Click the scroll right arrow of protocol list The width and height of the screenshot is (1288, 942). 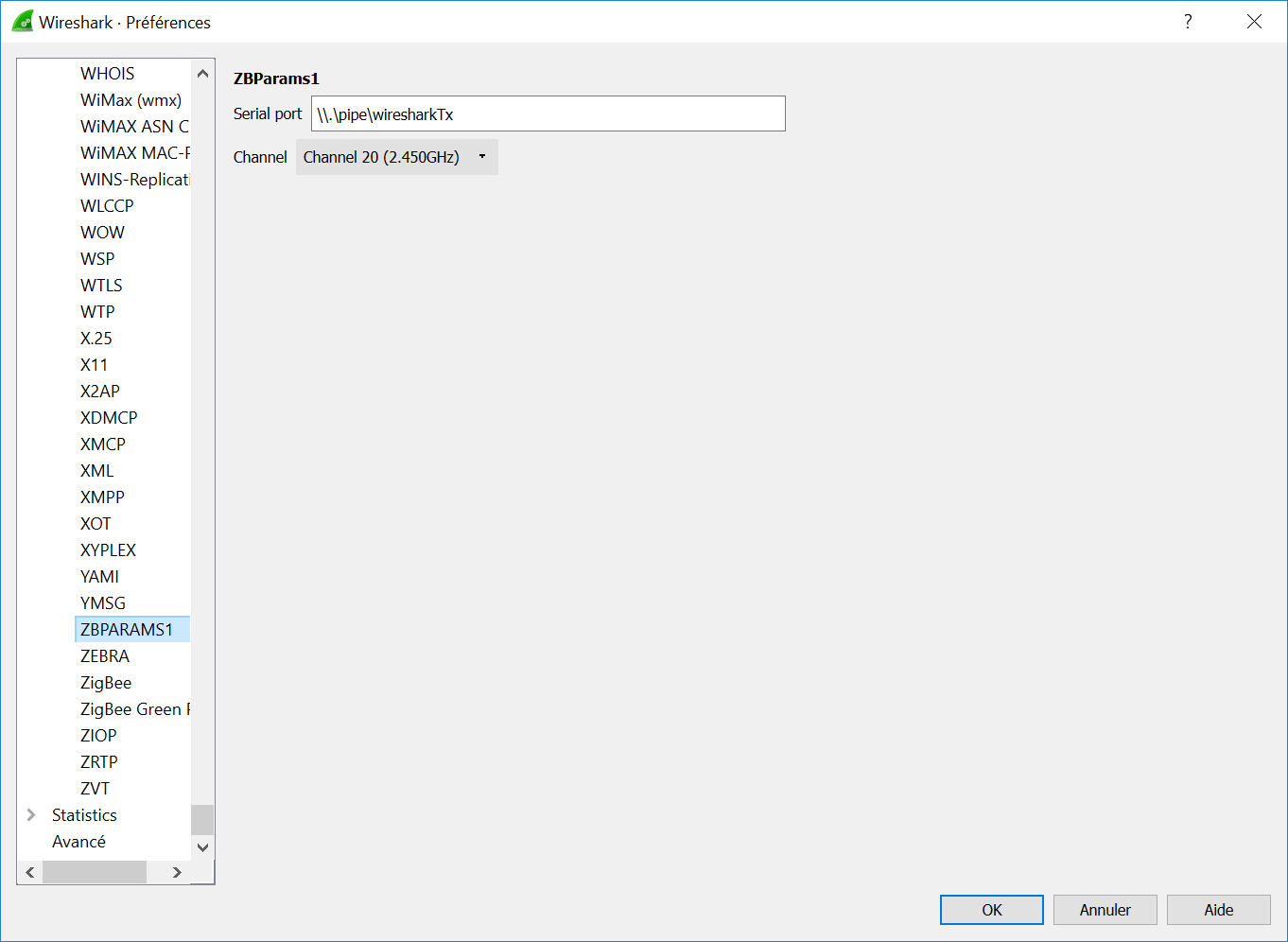pos(177,872)
